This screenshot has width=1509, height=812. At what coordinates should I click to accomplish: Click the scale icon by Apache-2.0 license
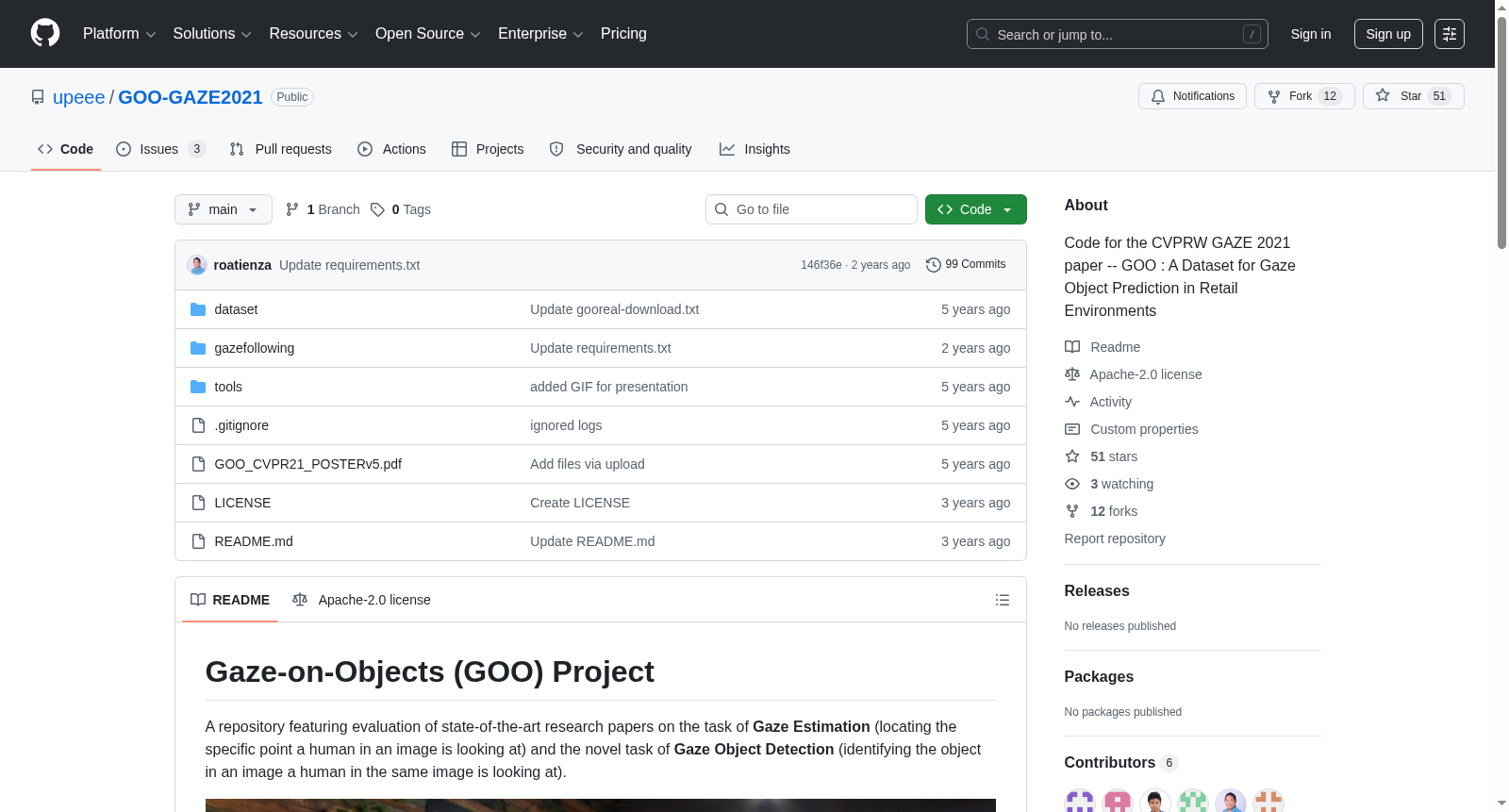click(1072, 374)
